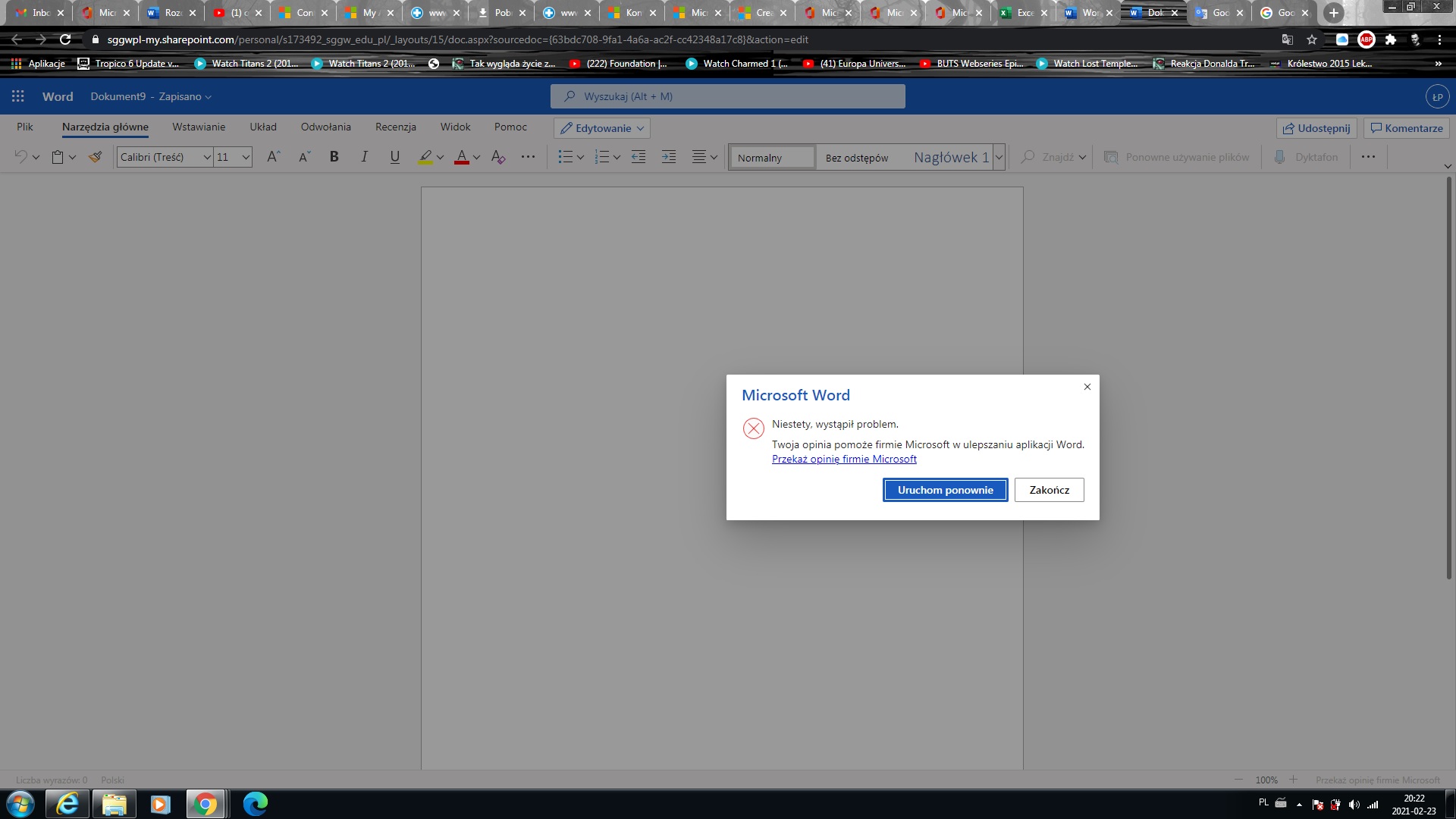Toggle Italic formatting
Image resolution: width=1456 pixels, height=819 pixels.
coord(364,157)
